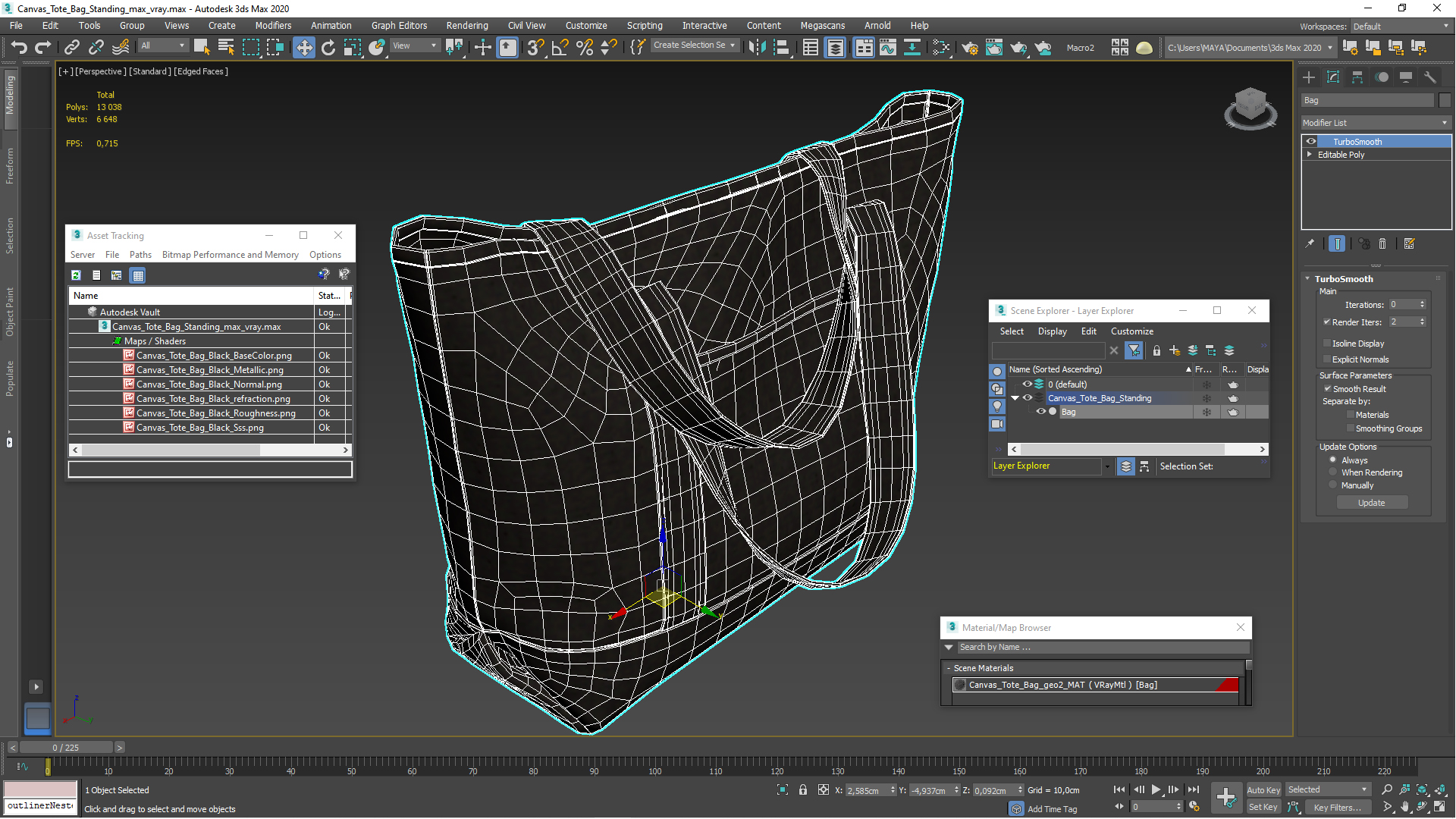Enable the Explicit Normals checkbox
1456x819 pixels.
1327,359
